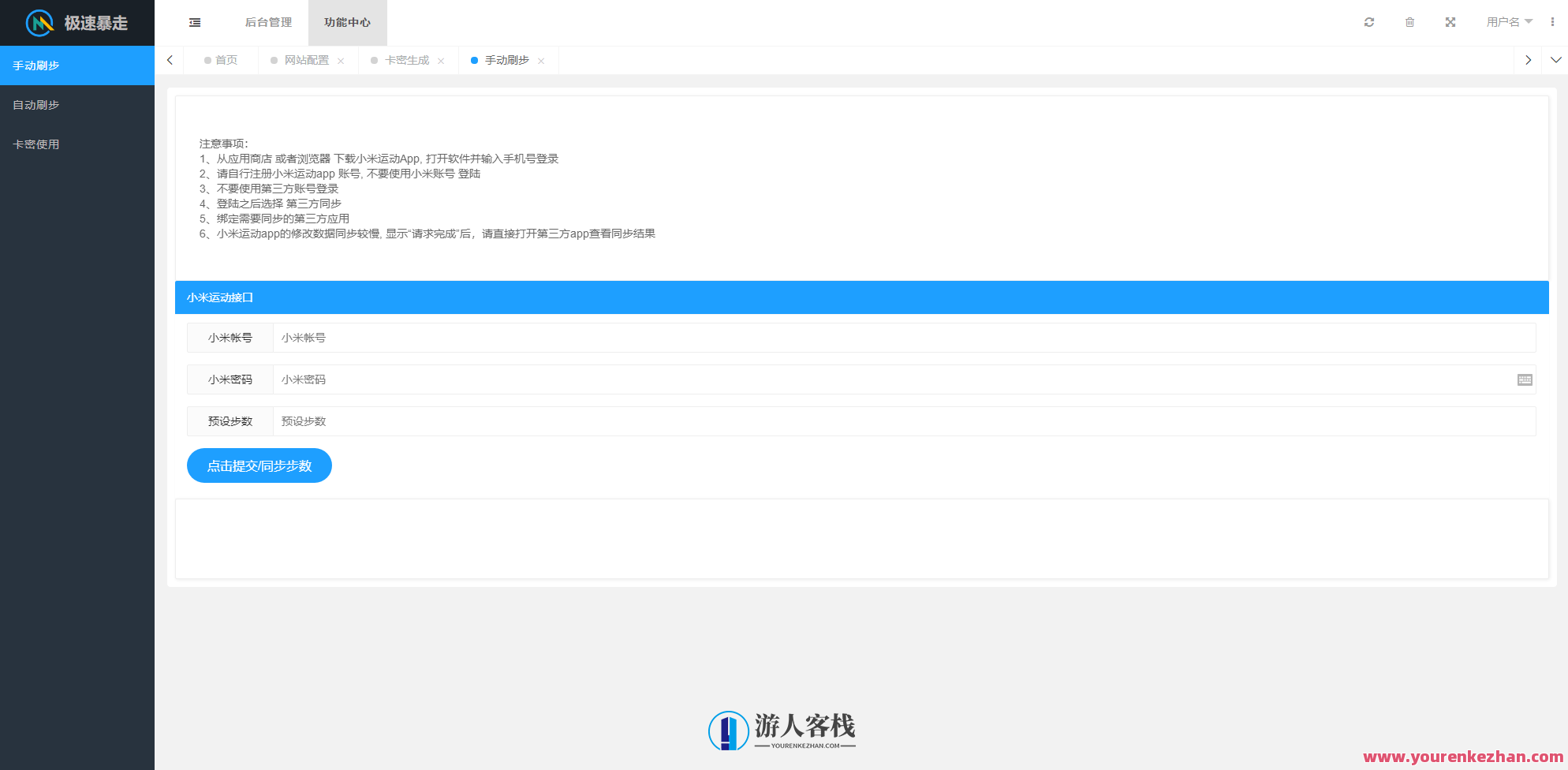Click the right arrow to scroll tabs
This screenshot has height=770, width=1568.
(1529, 59)
